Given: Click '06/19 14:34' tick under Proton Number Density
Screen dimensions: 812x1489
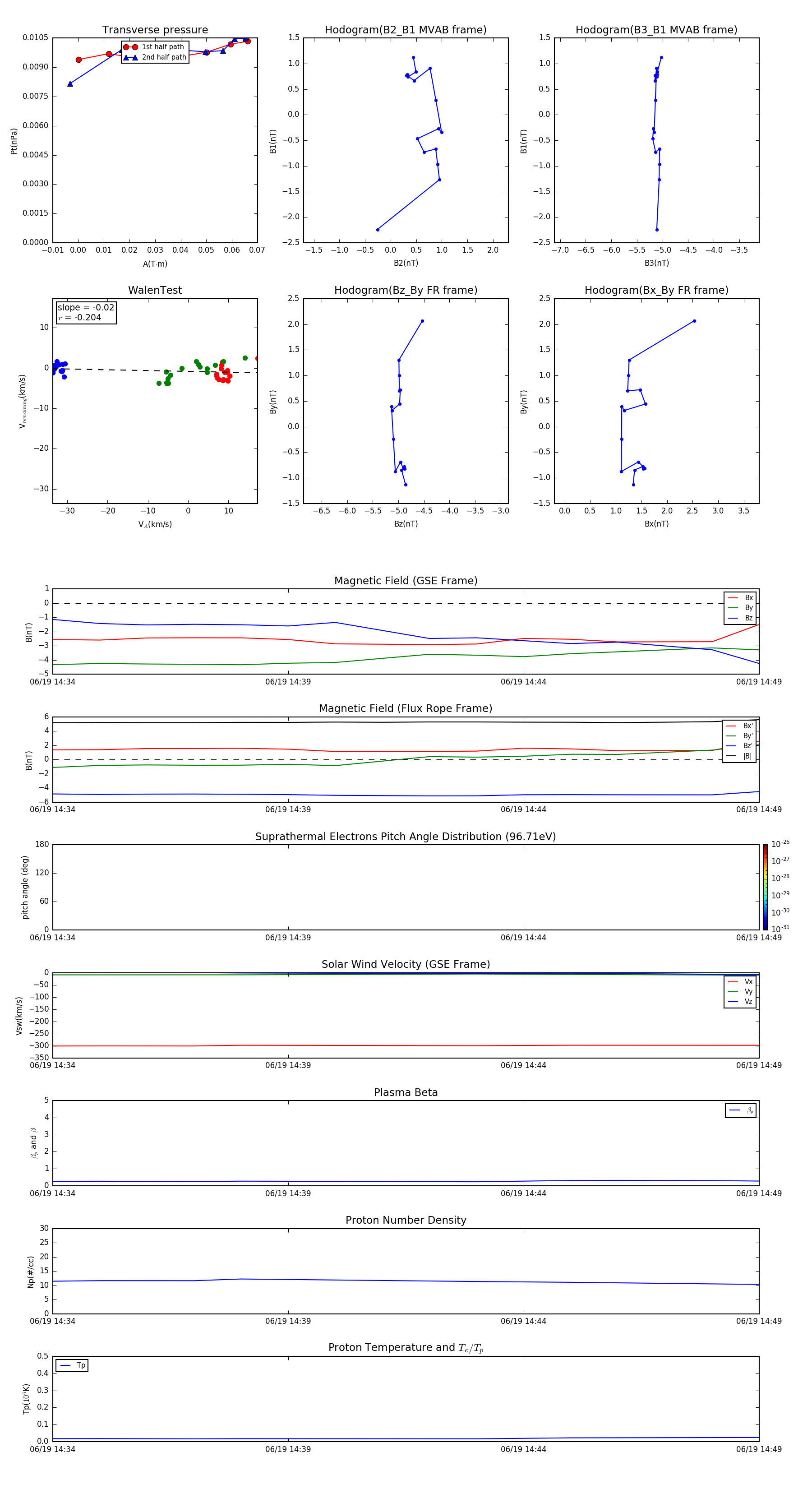Looking at the screenshot, I should point(53,1321).
